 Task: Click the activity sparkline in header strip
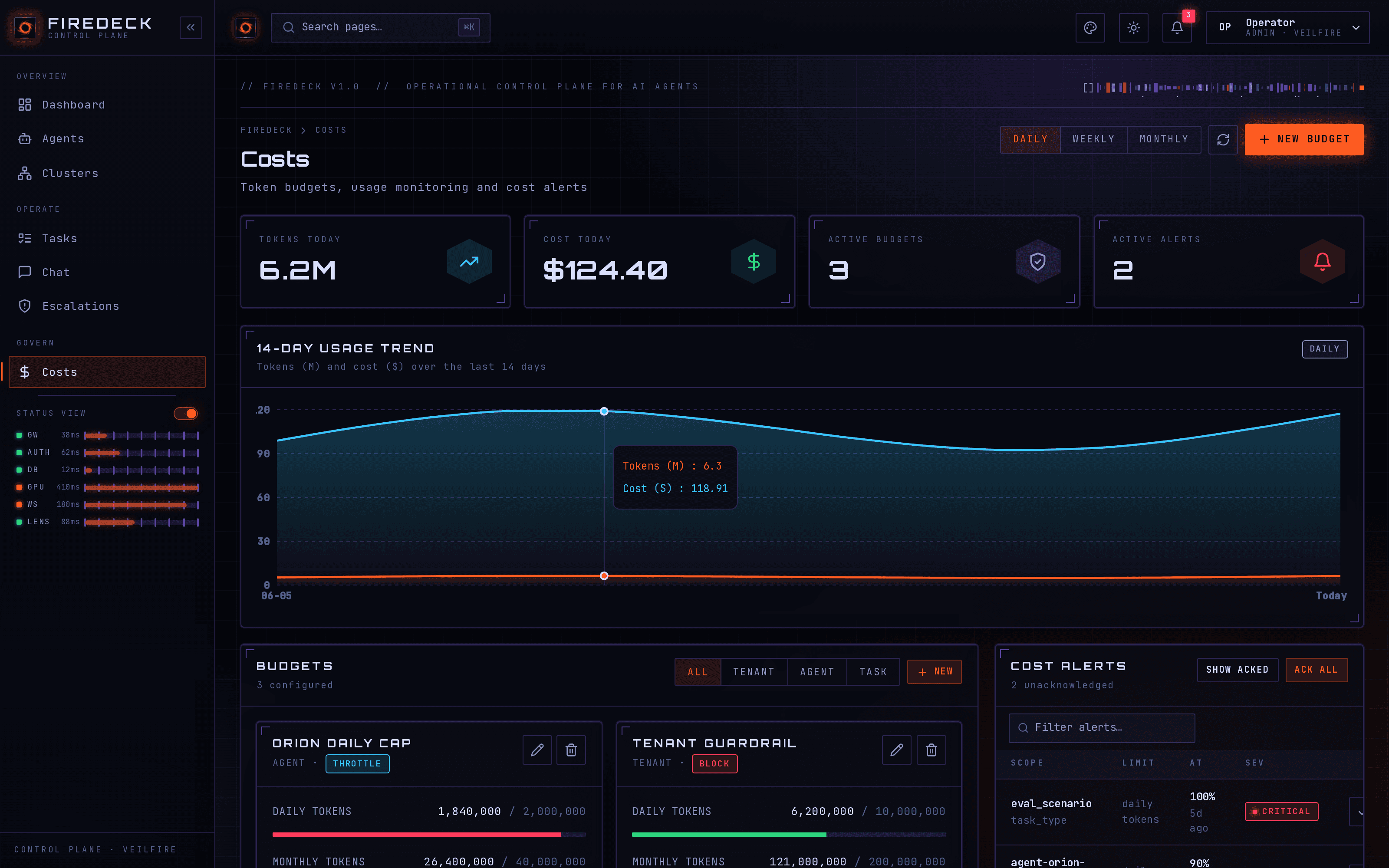pos(1224,88)
